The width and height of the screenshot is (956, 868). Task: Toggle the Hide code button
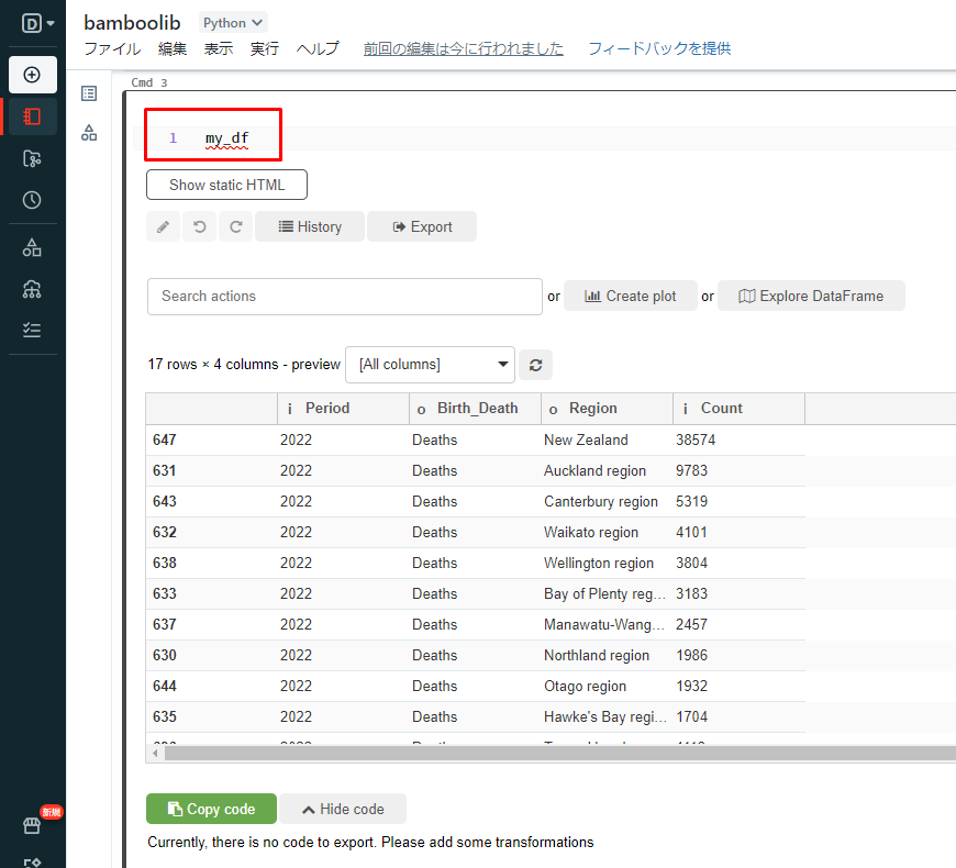(343, 809)
